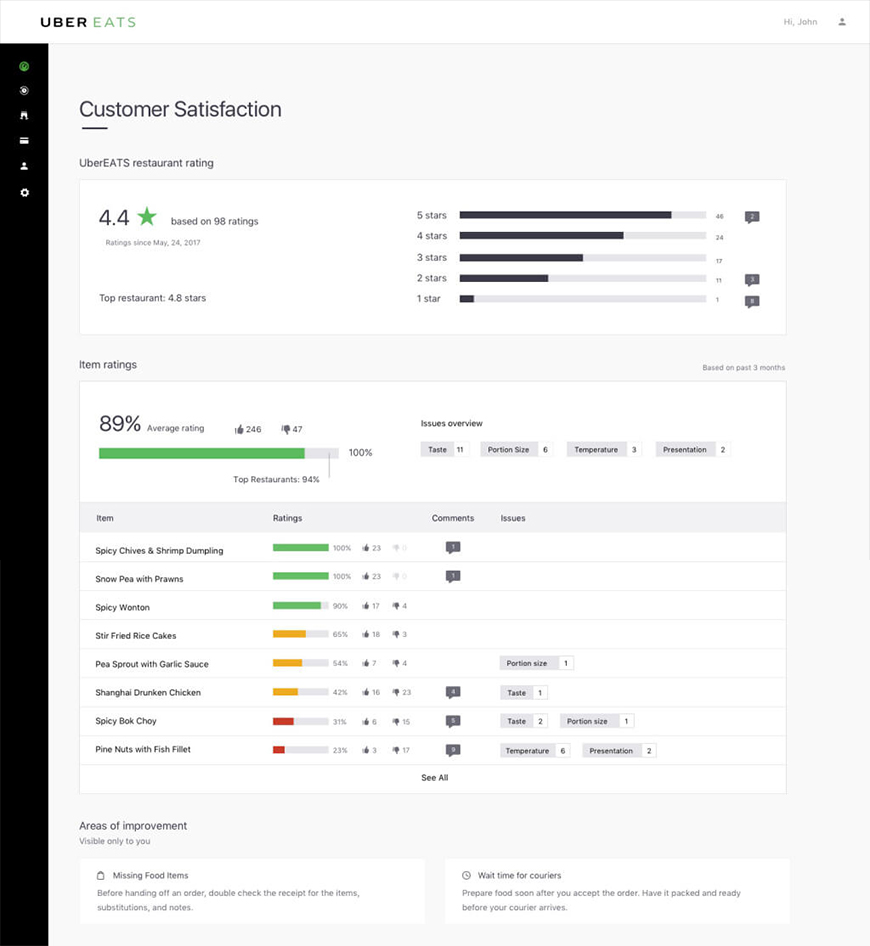Expand Taste issues filter in Issues overview
Image resolution: width=870 pixels, height=946 pixels.
[444, 449]
